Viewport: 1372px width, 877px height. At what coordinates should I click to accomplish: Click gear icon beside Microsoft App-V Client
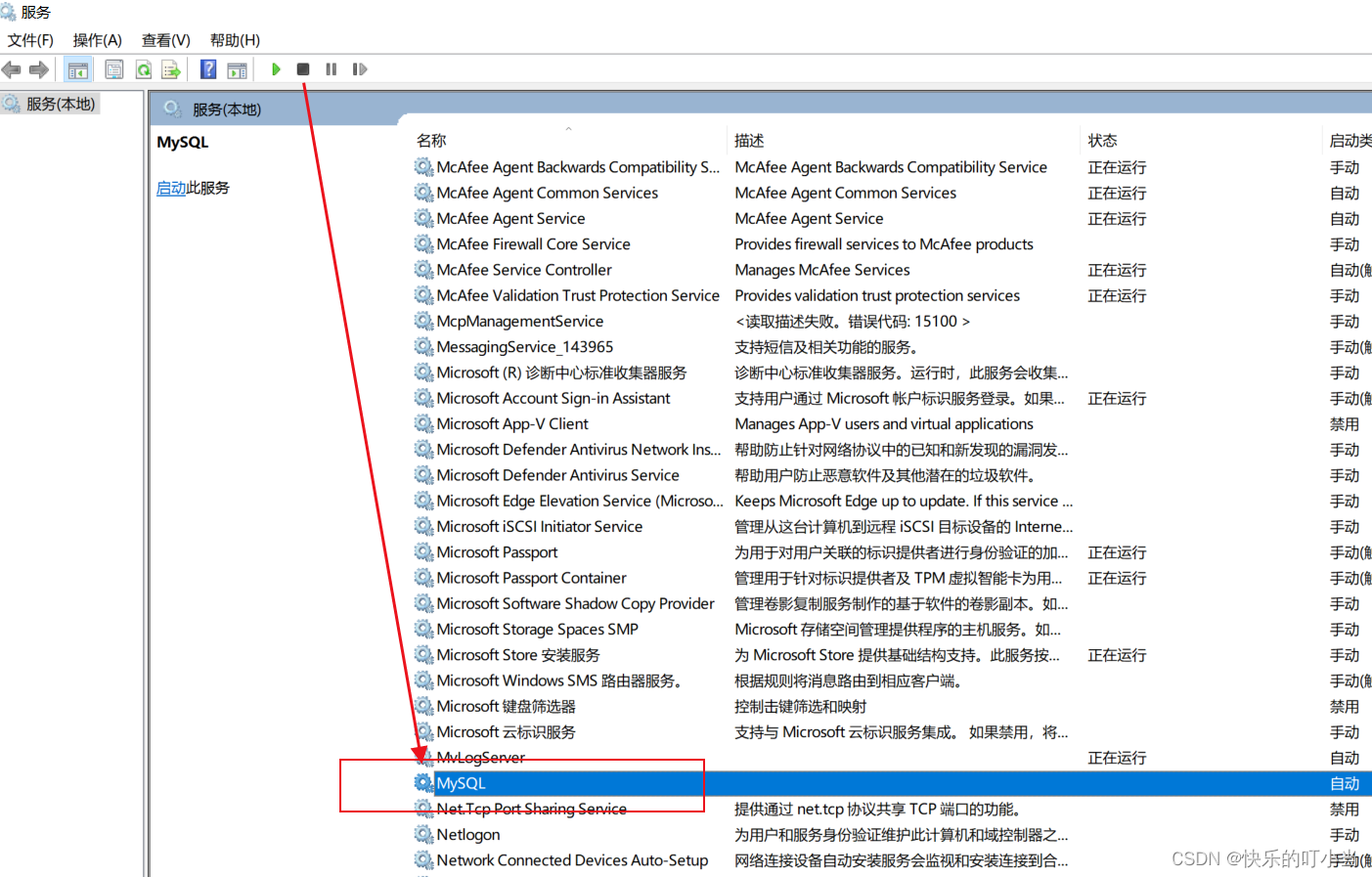pos(423,424)
